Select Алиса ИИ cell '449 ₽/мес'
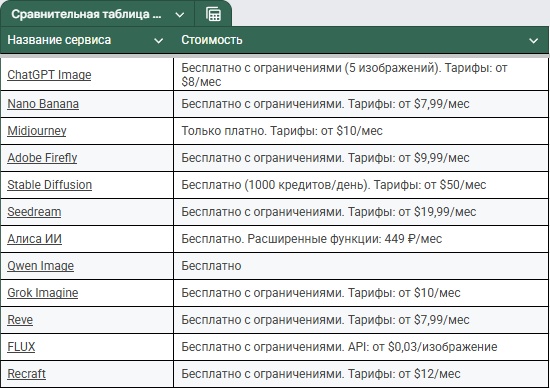The width and height of the screenshot is (550, 388). [361, 239]
